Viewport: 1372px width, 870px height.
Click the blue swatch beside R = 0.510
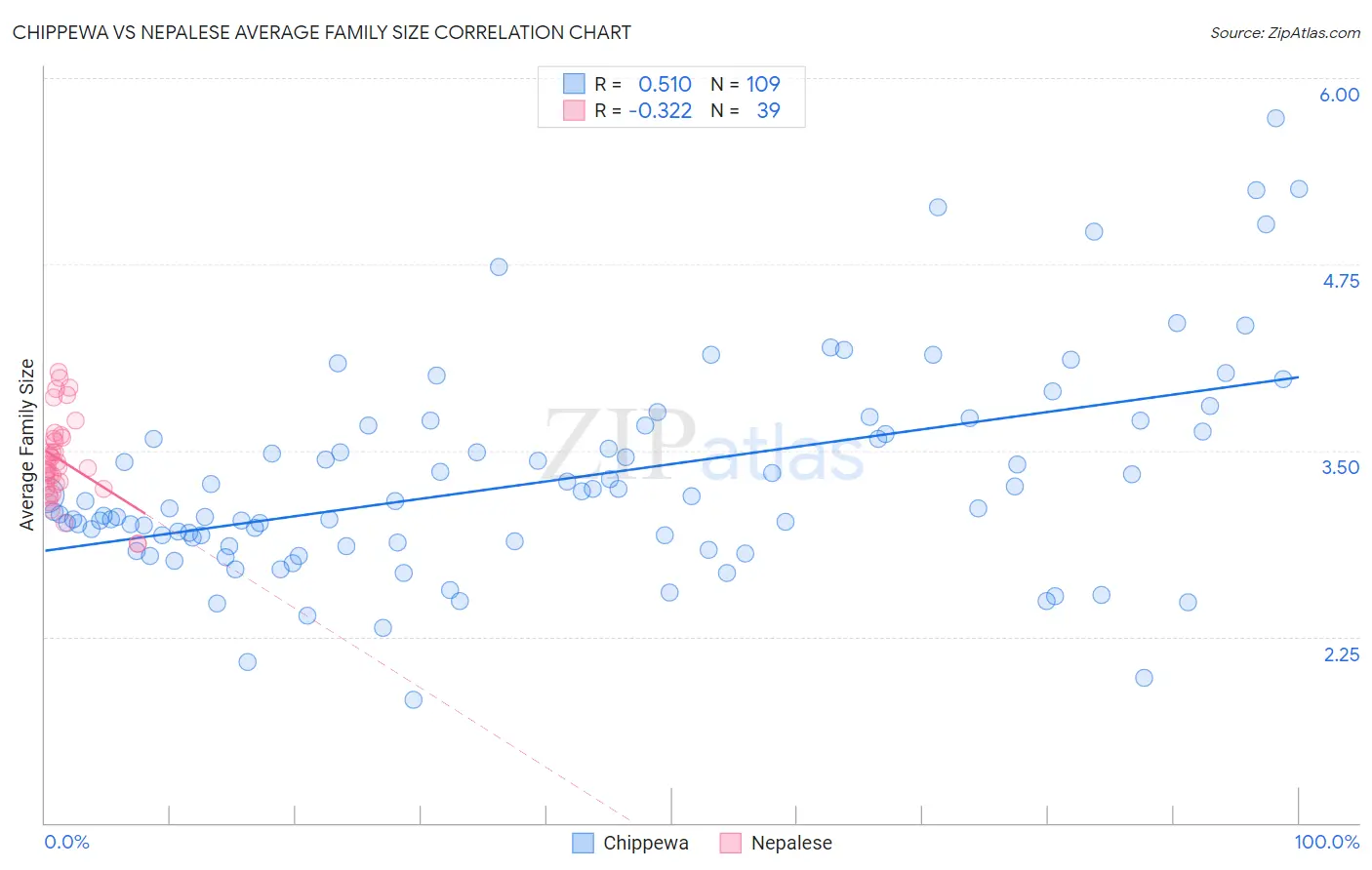[x=574, y=84]
